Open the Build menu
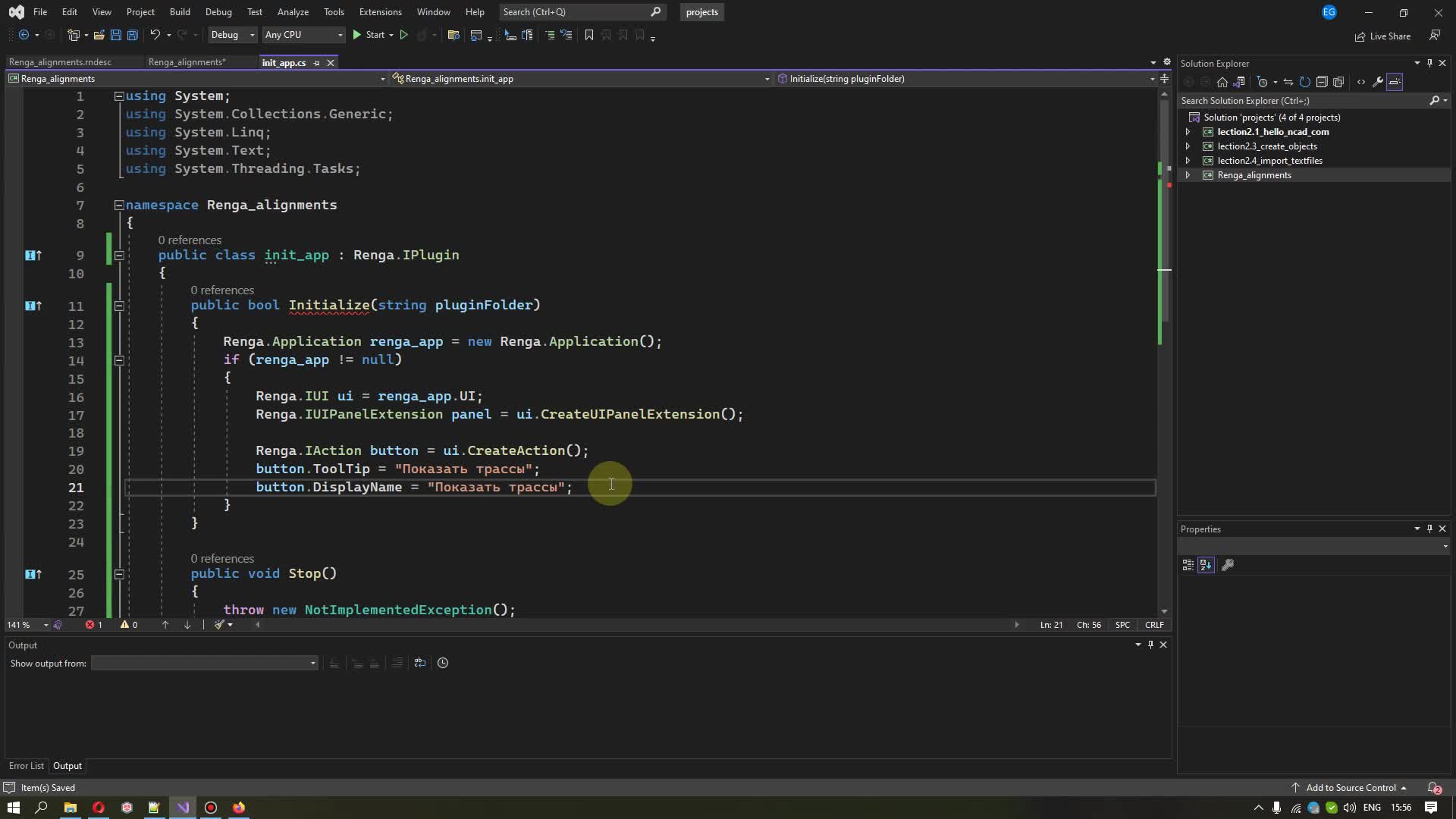This screenshot has height=819, width=1456. pos(180,12)
